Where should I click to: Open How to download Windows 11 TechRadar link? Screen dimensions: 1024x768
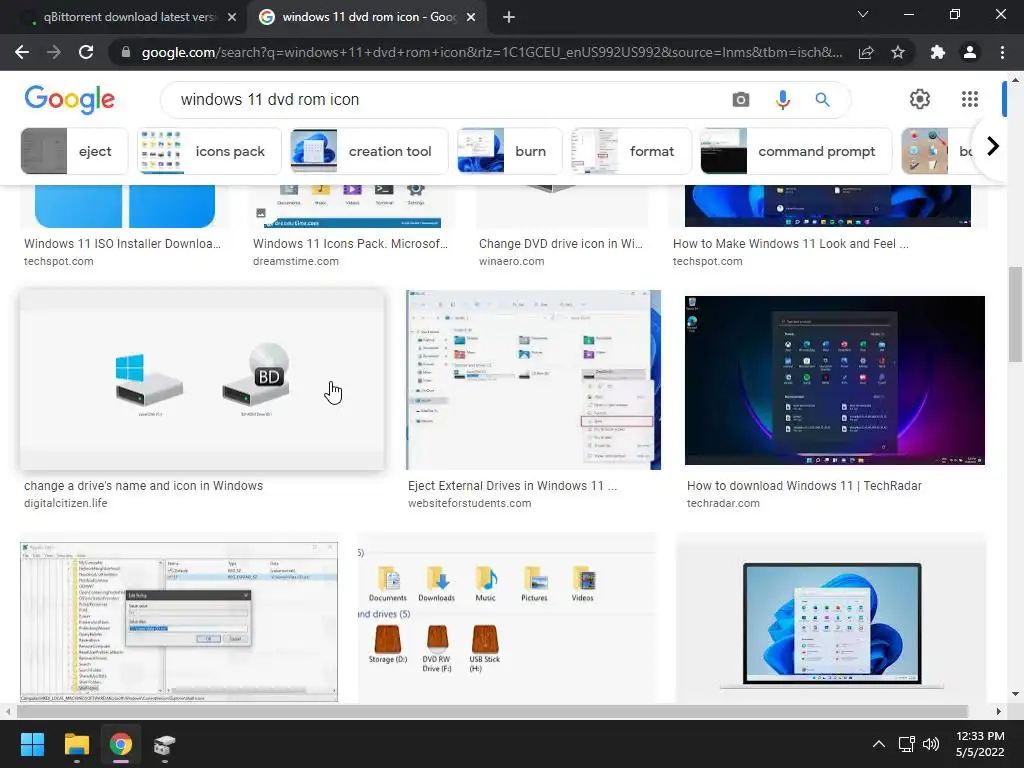(805, 486)
